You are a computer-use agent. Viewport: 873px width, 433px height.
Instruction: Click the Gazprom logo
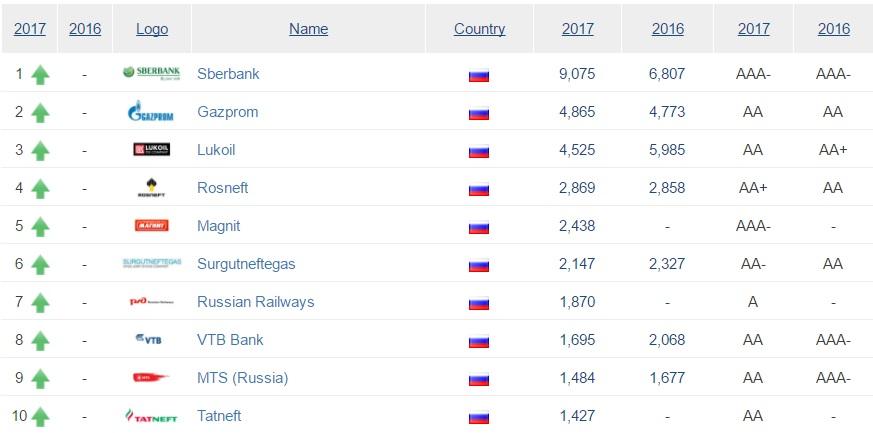click(x=151, y=111)
